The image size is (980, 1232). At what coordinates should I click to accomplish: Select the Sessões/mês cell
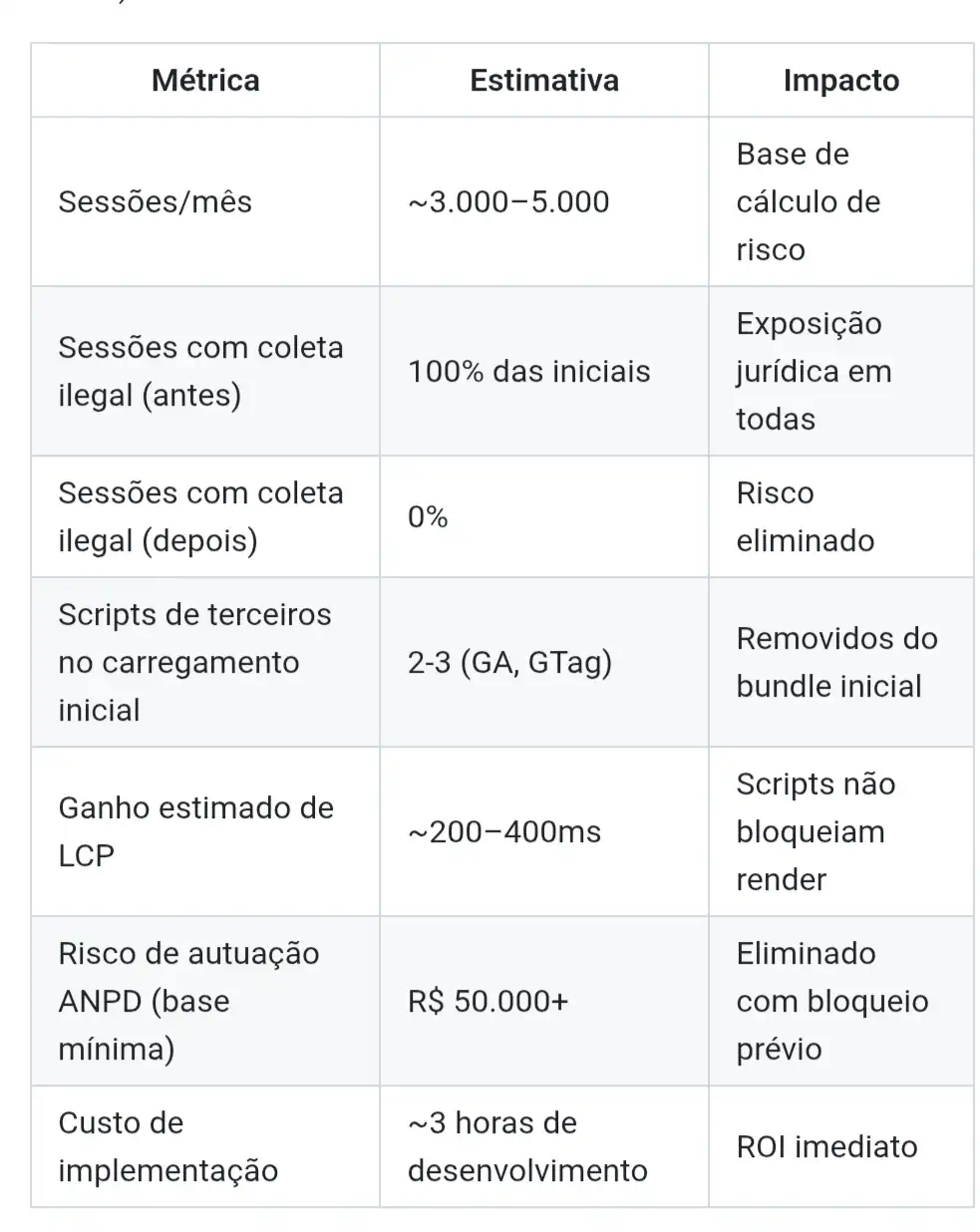[x=155, y=202]
